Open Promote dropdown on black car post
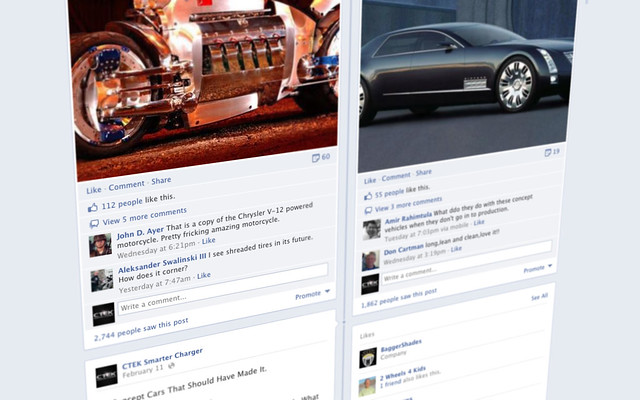The width and height of the screenshot is (640, 400). click(538, 269)
